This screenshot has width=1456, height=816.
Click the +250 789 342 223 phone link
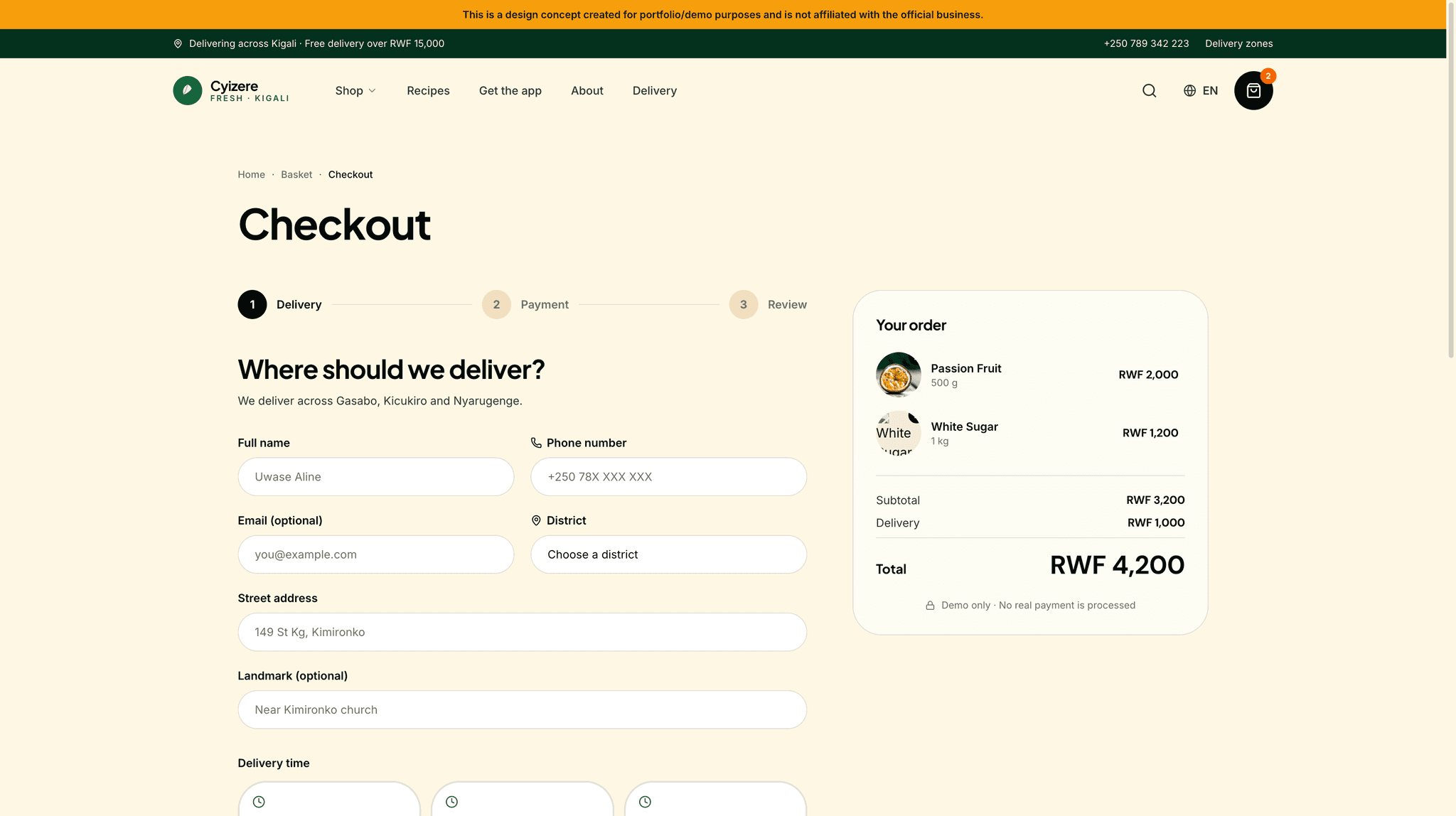pos(1146,43)
